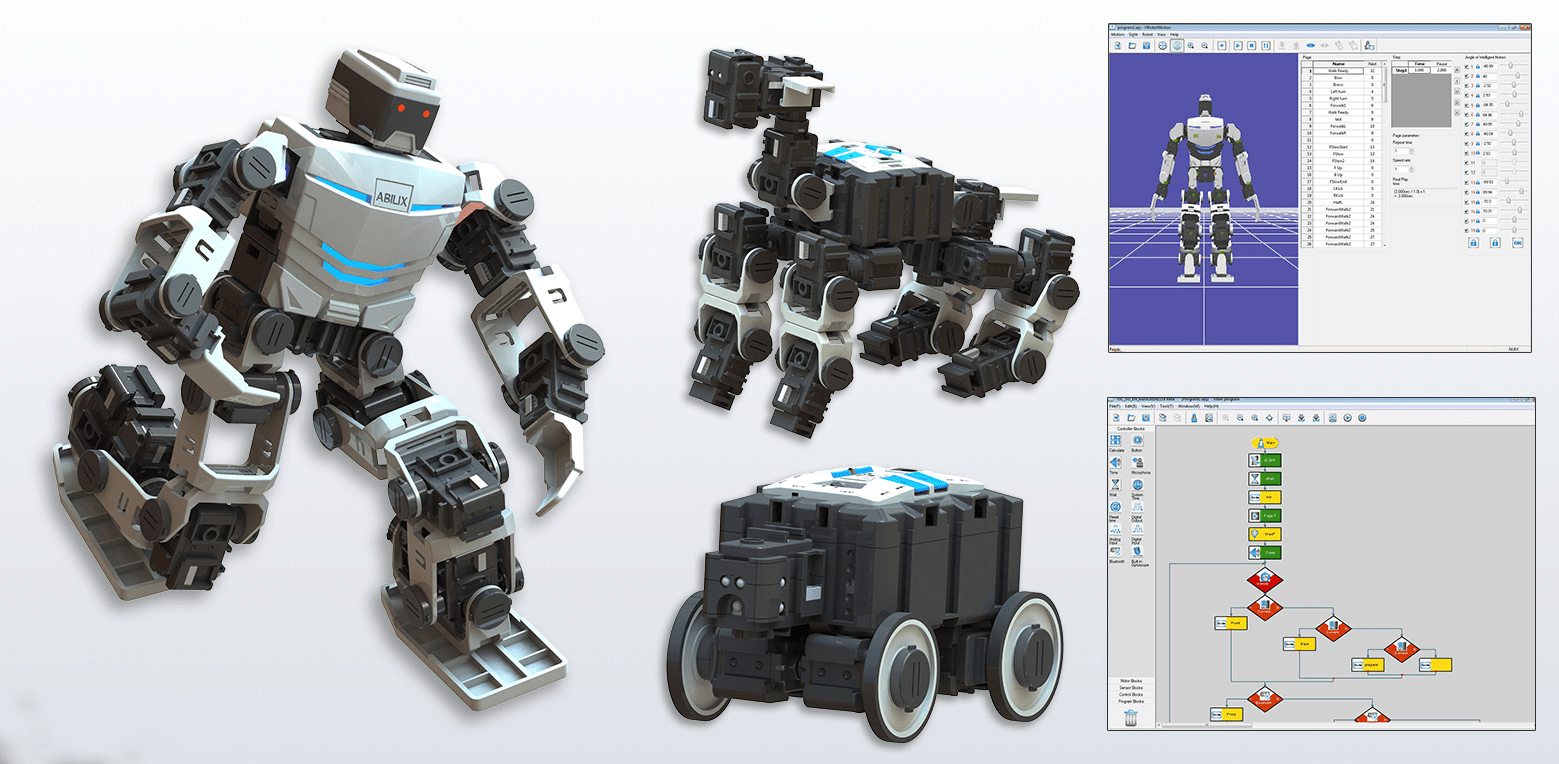Image resolution: width=1559 pixels, height=764 pixels.
Task: Select the Microphone block icon
Action: [1138, 462]
